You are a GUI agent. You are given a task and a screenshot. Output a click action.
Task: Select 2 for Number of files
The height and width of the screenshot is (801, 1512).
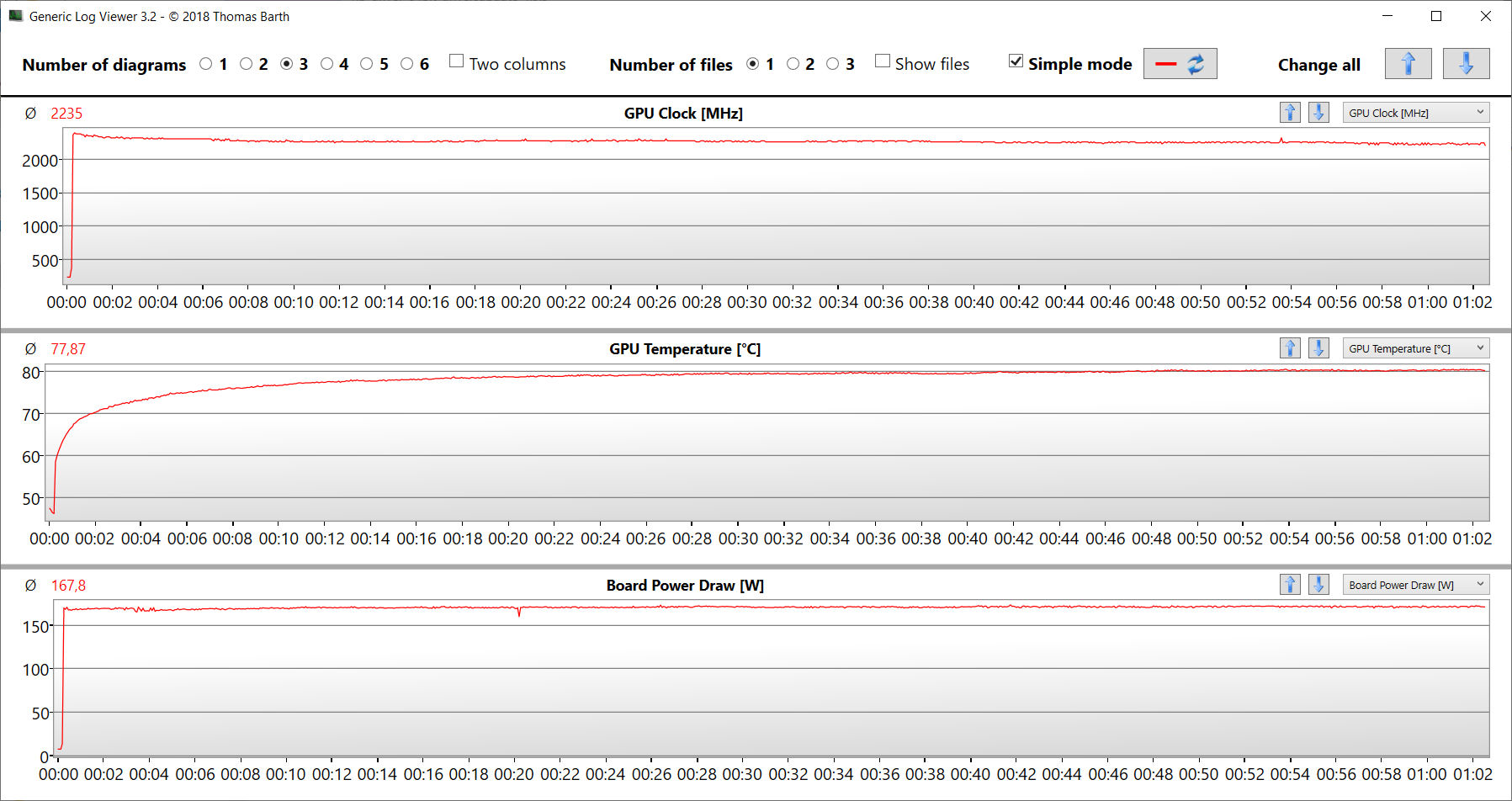coord(793,64)
